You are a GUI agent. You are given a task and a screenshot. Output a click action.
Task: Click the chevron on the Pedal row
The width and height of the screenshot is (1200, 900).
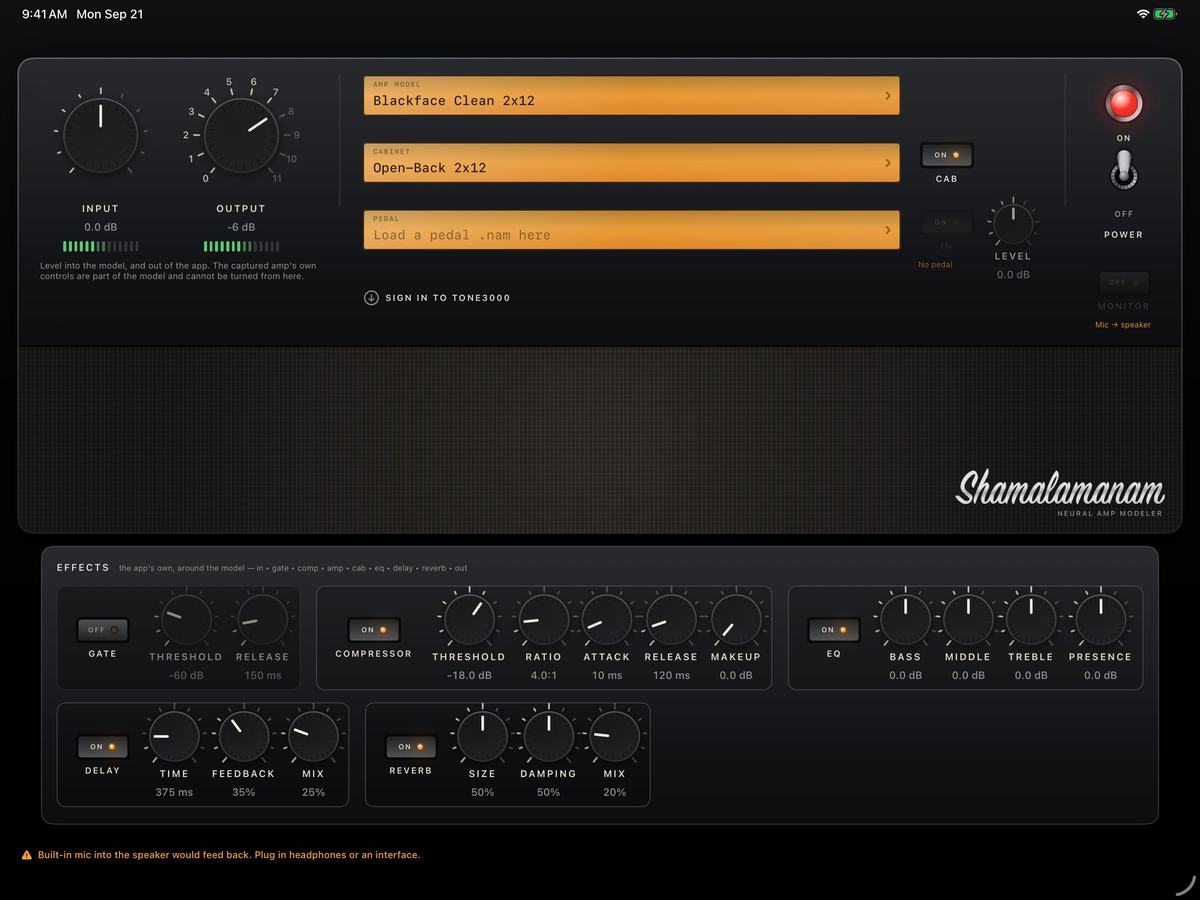[887, 230]
